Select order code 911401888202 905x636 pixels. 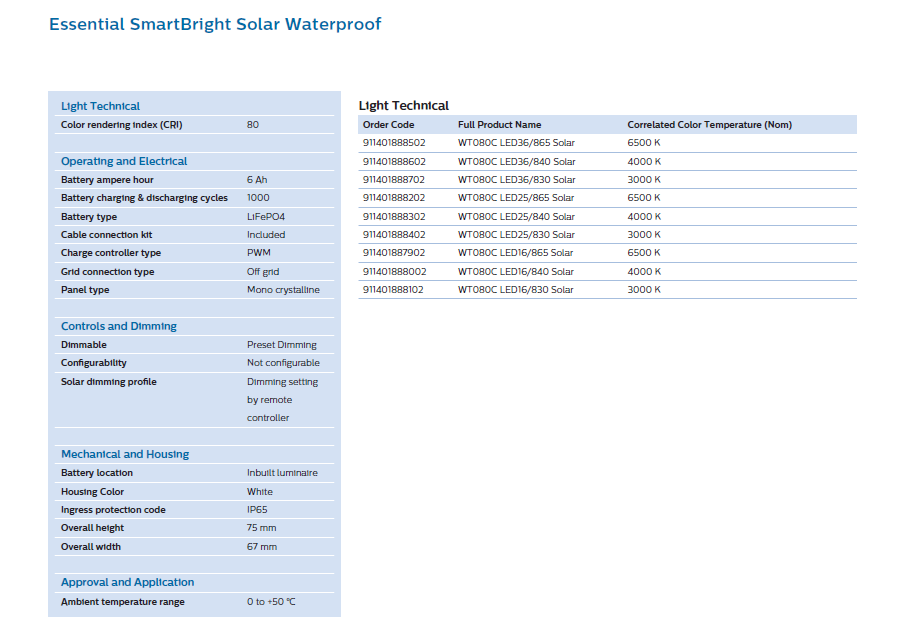click(394, 197)
